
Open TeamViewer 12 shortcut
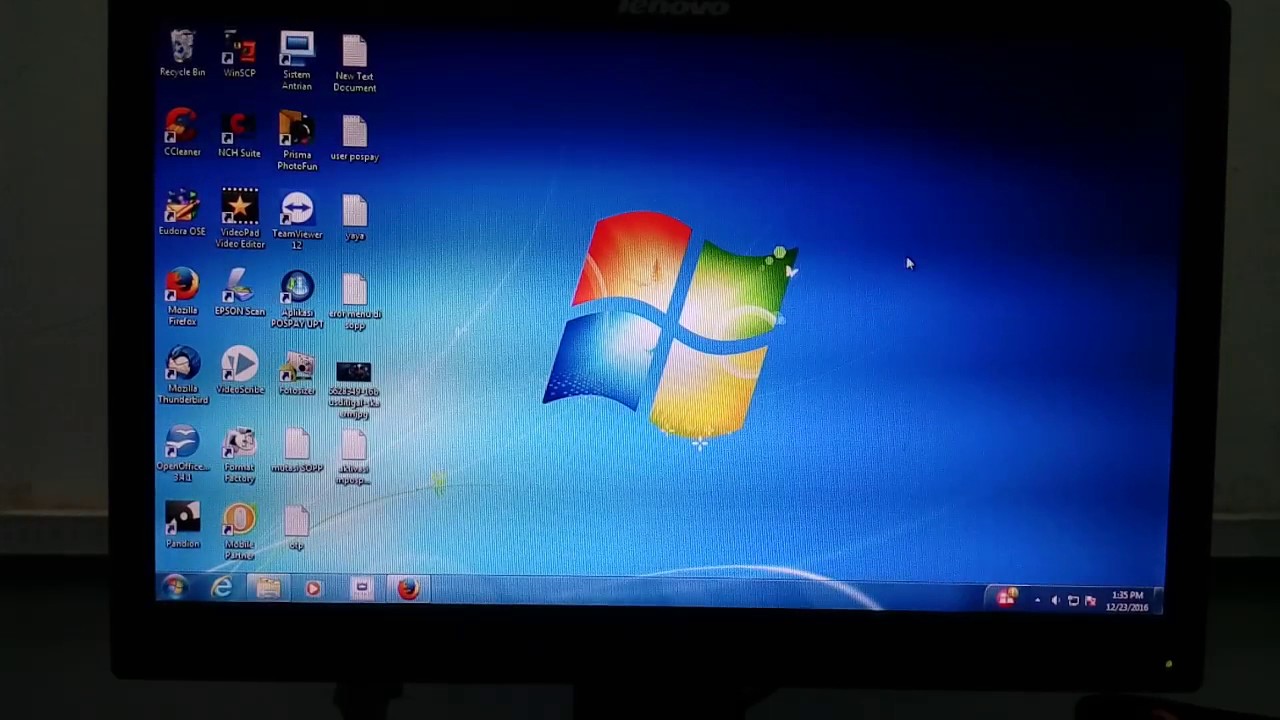tap(297, 220)
